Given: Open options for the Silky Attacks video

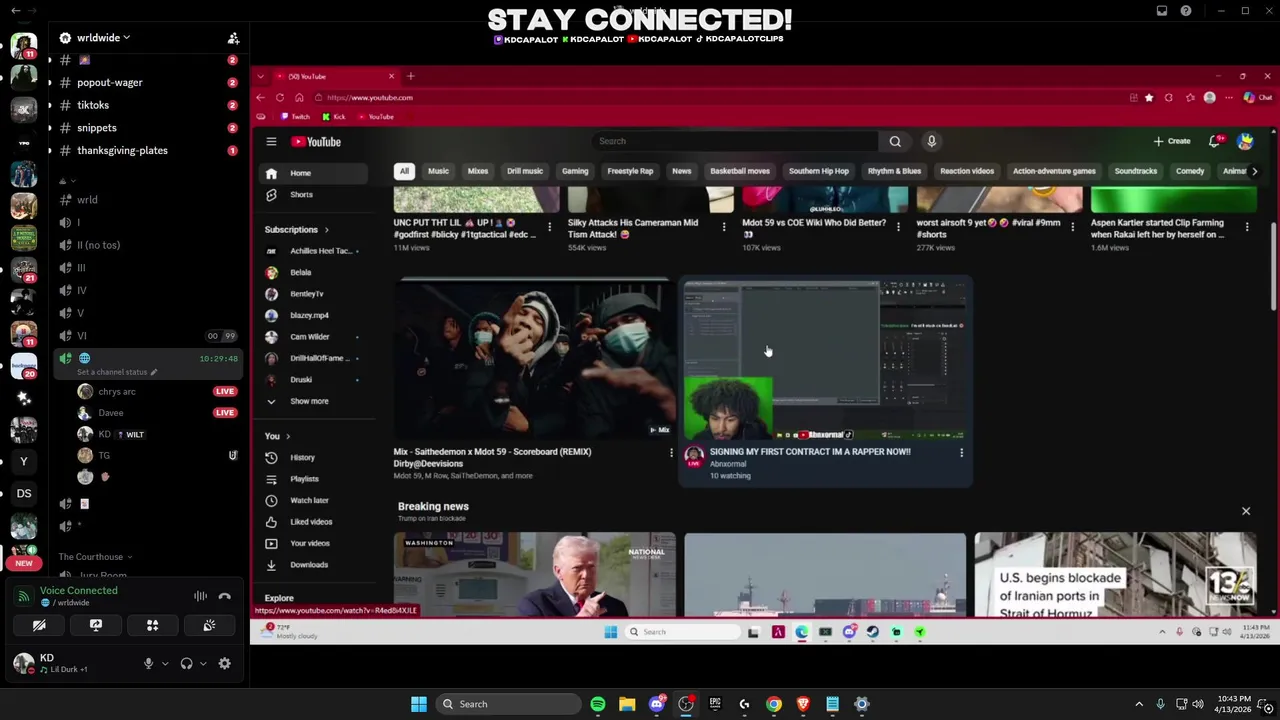Looking at the screenshot, I should pos(724,228).
